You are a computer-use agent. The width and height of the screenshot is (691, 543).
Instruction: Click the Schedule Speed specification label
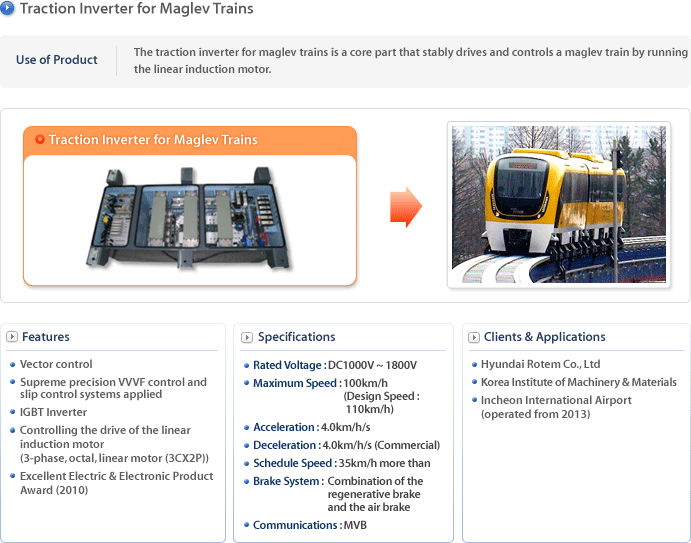point(295,463)
